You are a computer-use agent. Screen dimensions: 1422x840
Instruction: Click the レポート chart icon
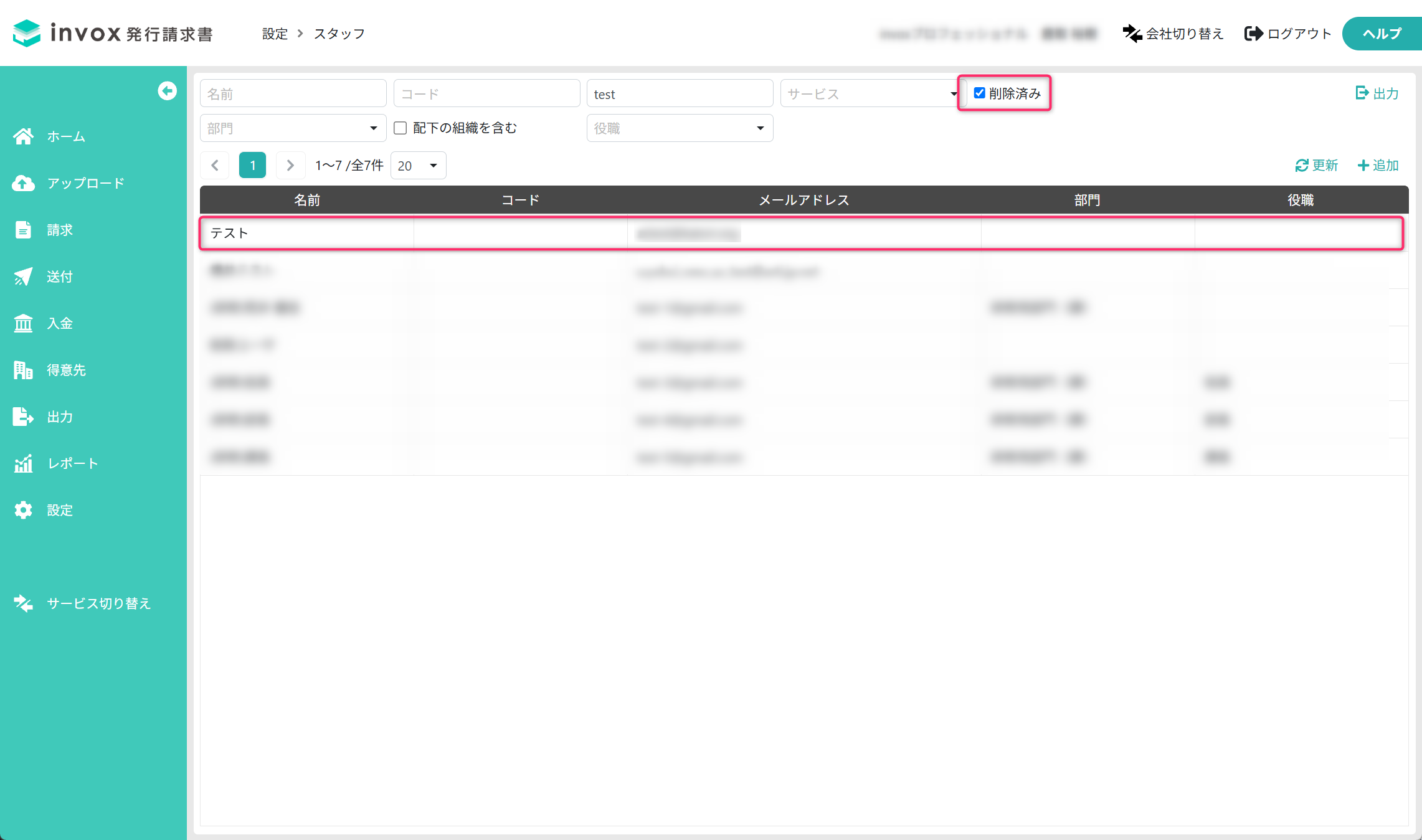pyautogui.click(x=24, y=463)
